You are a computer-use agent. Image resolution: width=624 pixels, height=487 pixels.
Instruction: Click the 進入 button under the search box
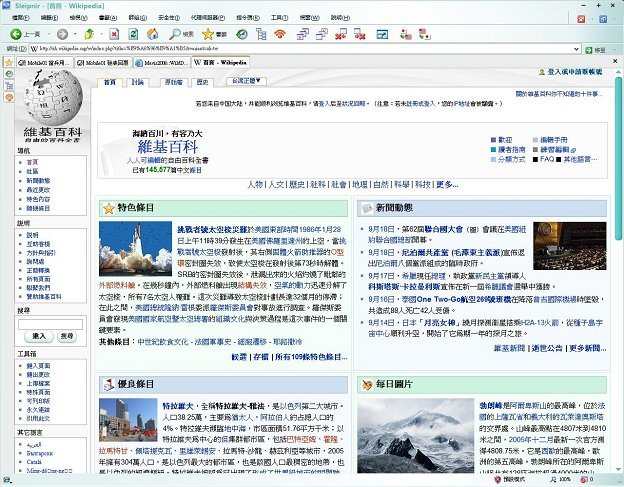tap(39, 337)
